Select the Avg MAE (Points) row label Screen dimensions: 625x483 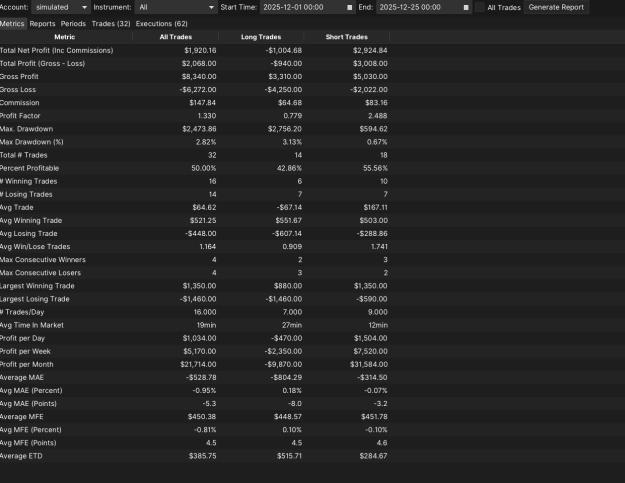coord(28,404)
